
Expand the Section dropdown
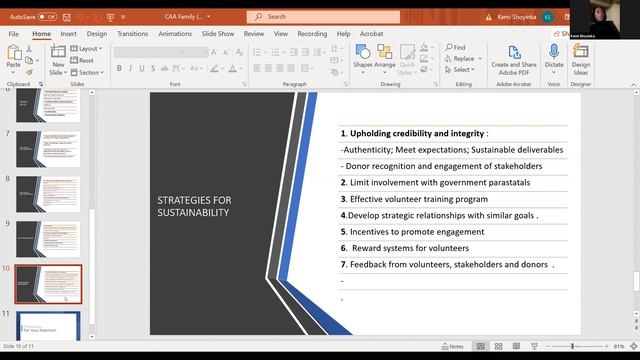click(87, 73)
